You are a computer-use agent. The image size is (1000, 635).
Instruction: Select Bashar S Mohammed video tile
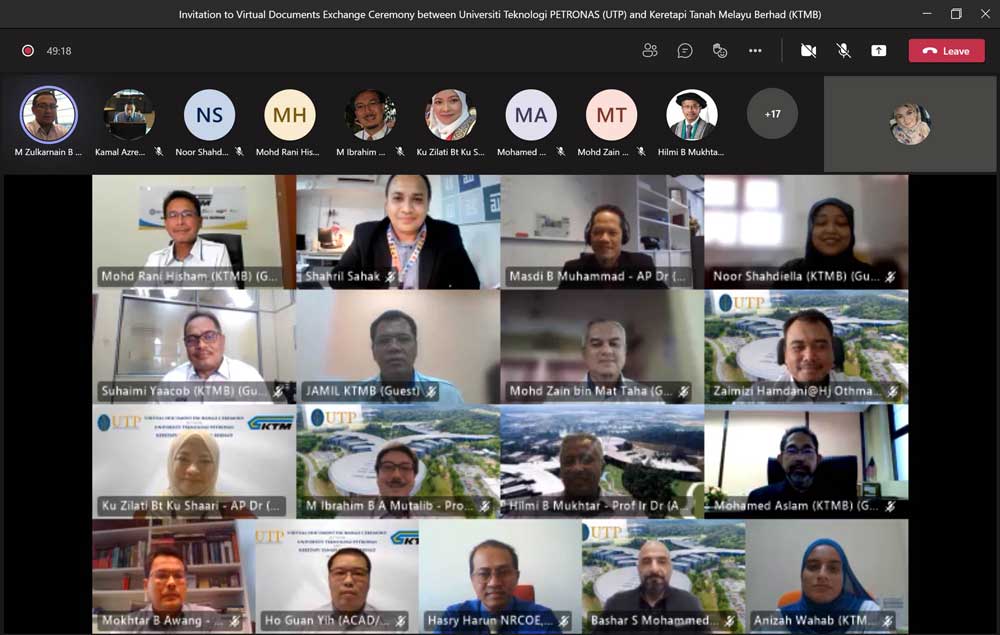point(663,576)
